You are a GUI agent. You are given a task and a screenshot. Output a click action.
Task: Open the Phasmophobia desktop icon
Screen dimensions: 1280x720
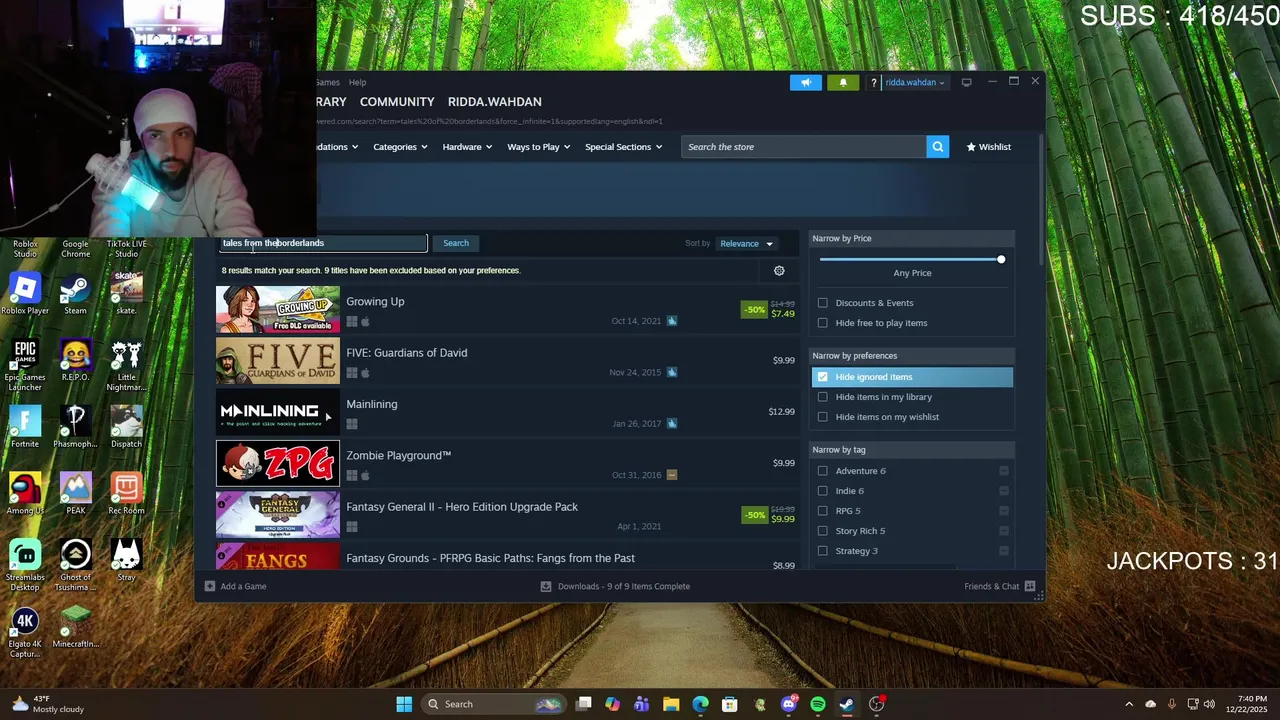[75, 427]
